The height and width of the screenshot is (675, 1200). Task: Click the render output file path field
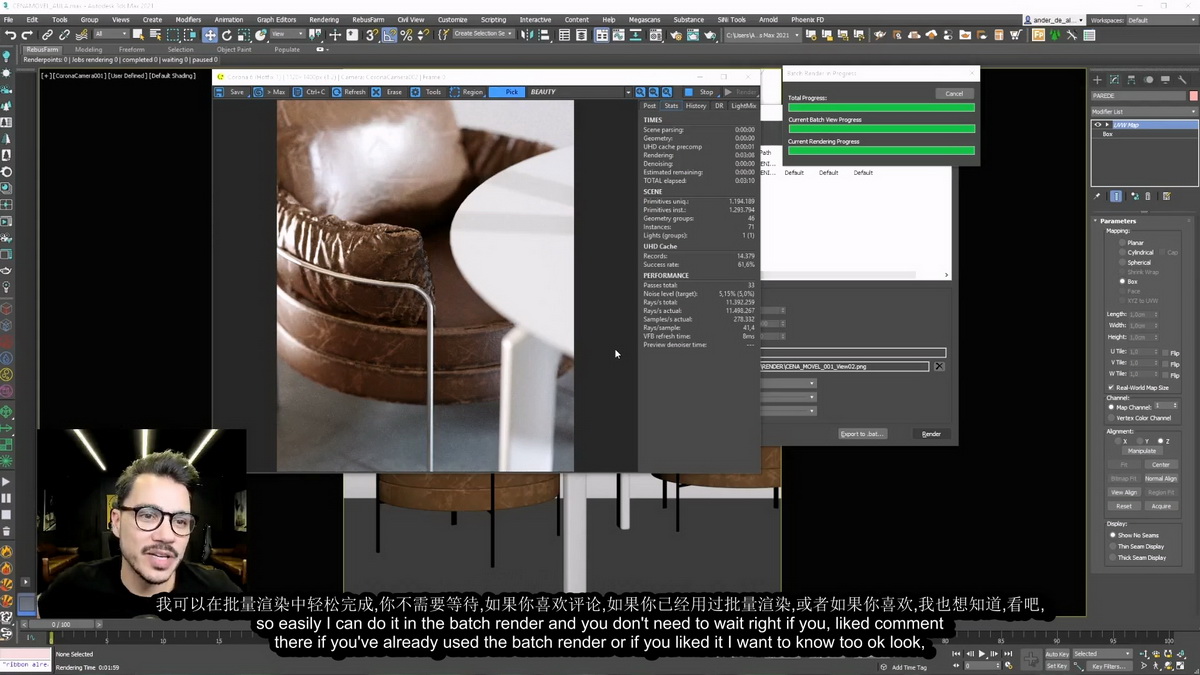point(845,367)
